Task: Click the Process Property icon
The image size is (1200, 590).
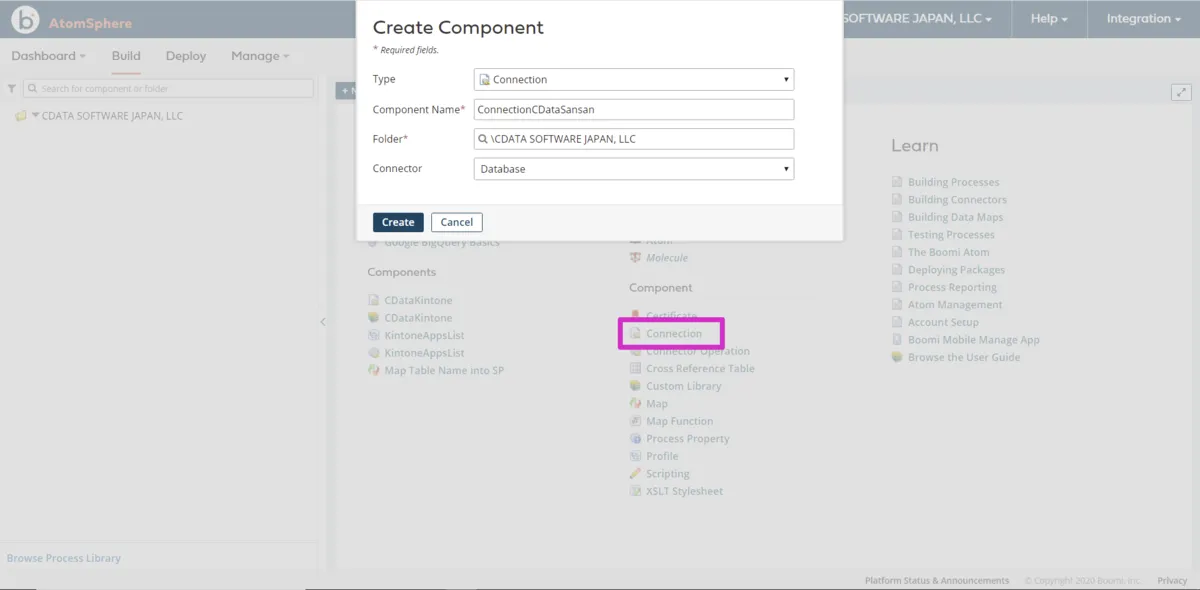Action: (x=635, y=439)
